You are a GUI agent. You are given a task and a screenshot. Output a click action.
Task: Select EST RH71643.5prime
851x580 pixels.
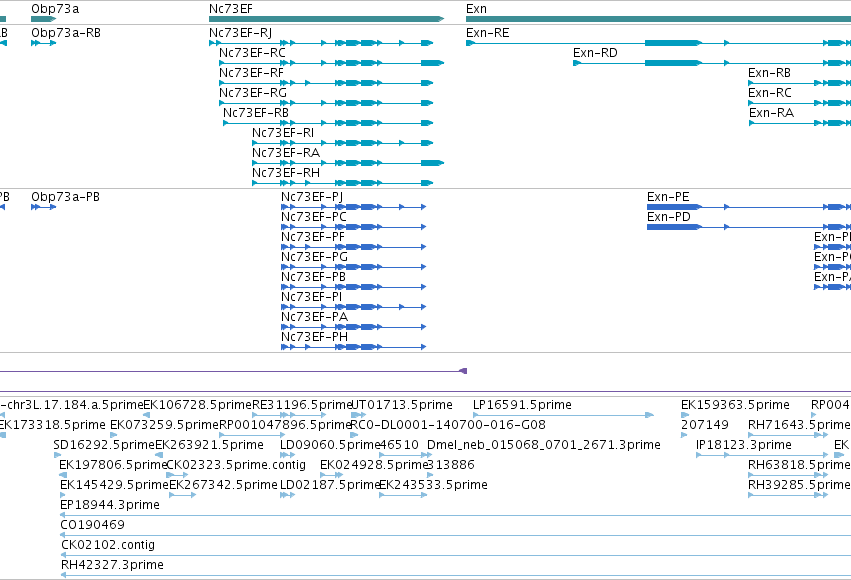(x=799, y=425)
